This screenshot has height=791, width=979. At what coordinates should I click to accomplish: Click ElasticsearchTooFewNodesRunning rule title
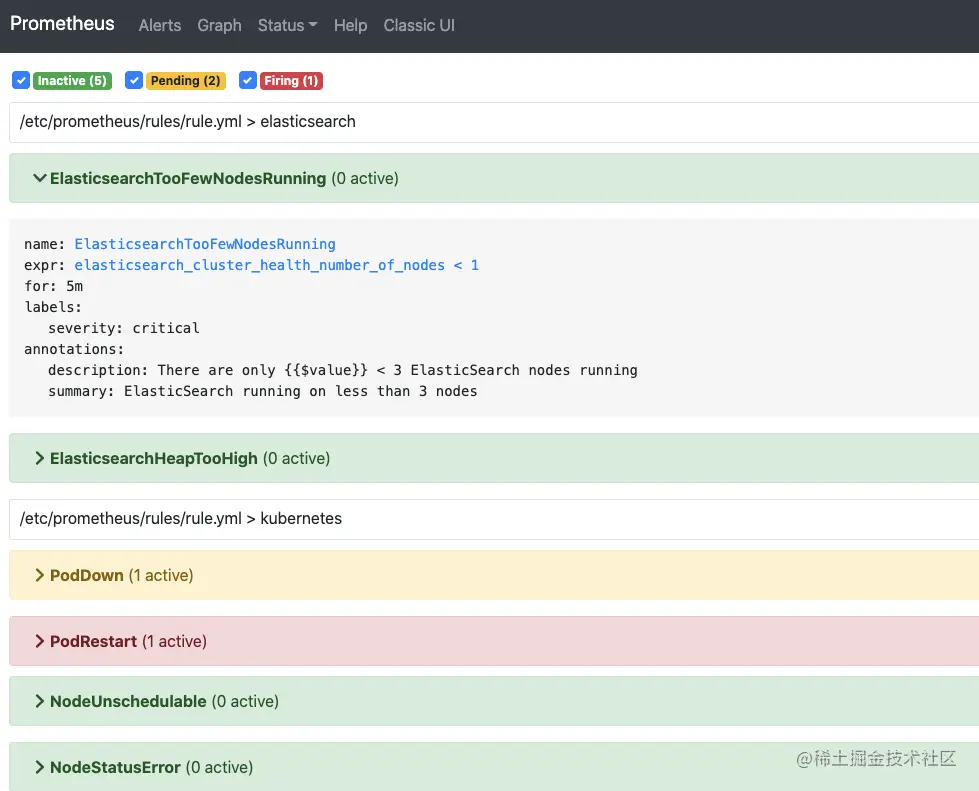(x=188, y=179)
